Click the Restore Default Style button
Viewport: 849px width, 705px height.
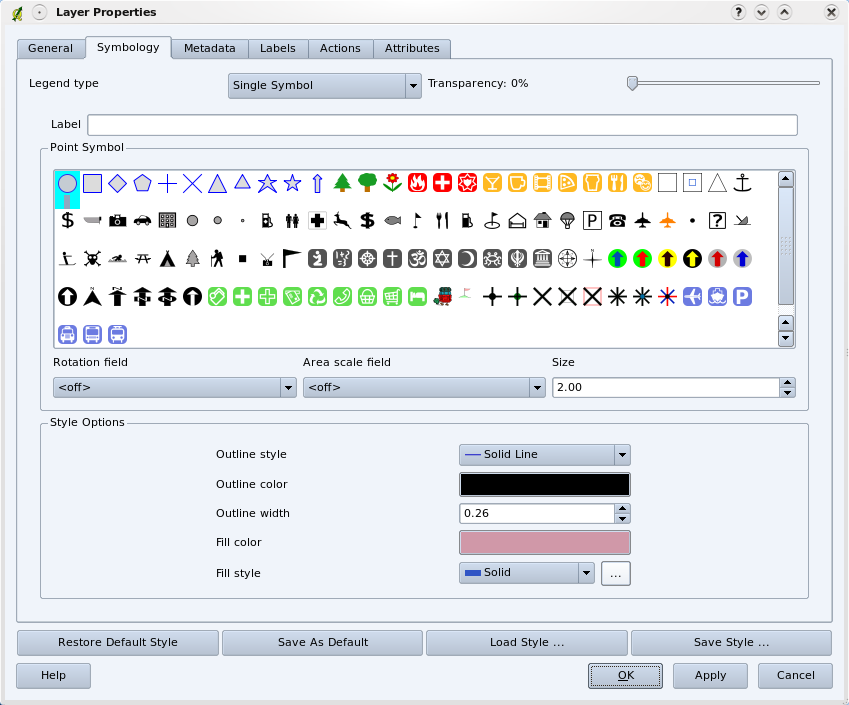tap(117, 642)
